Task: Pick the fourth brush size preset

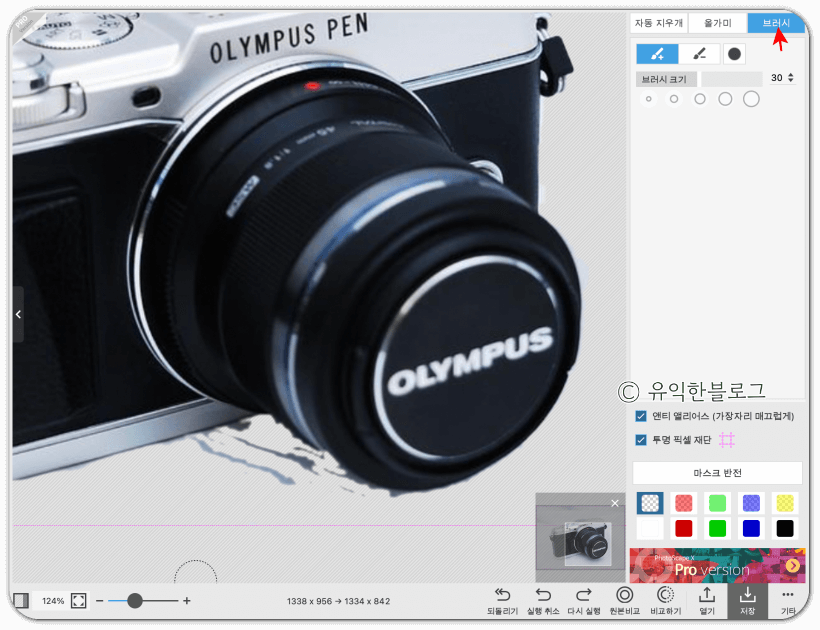Action: point(725,99)
